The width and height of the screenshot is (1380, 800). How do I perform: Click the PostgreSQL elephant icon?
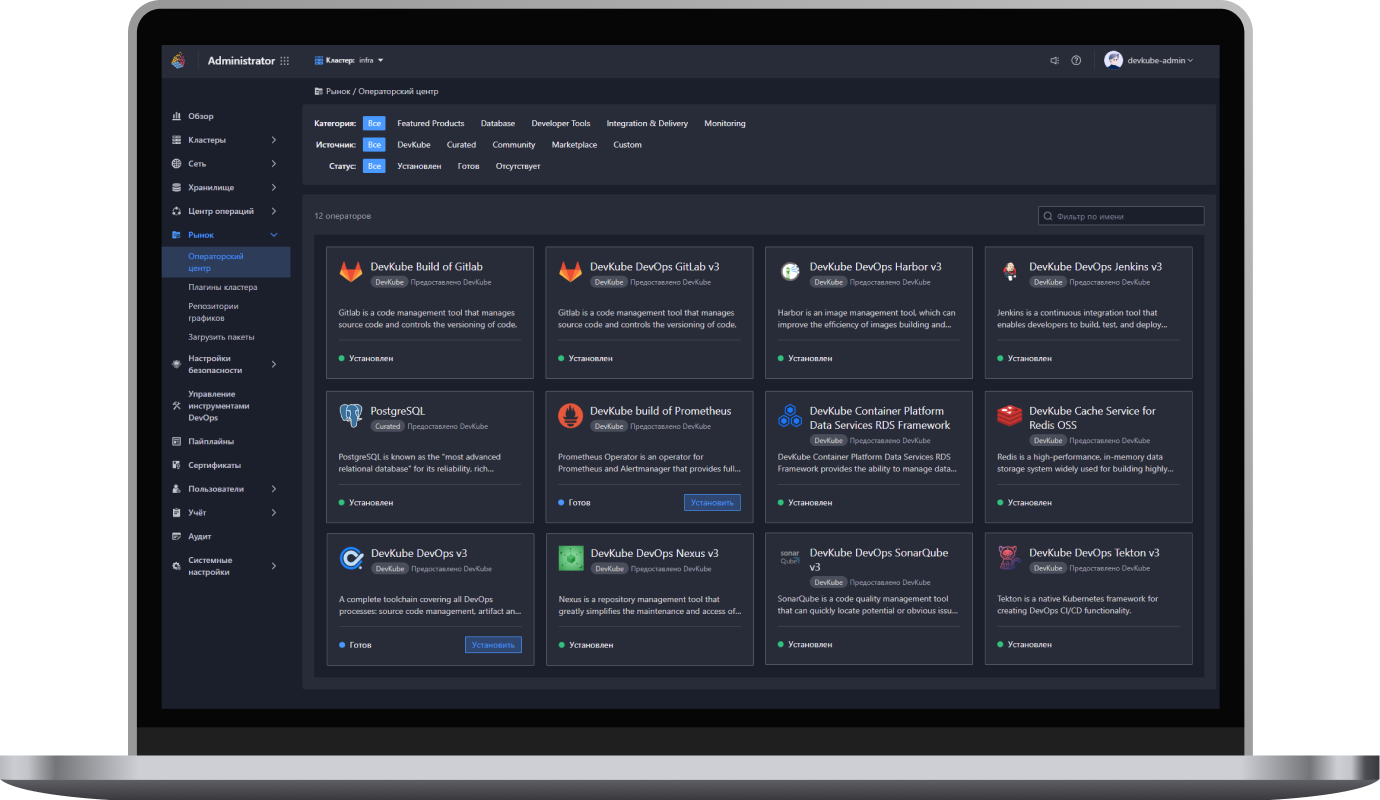pos(350,416)
